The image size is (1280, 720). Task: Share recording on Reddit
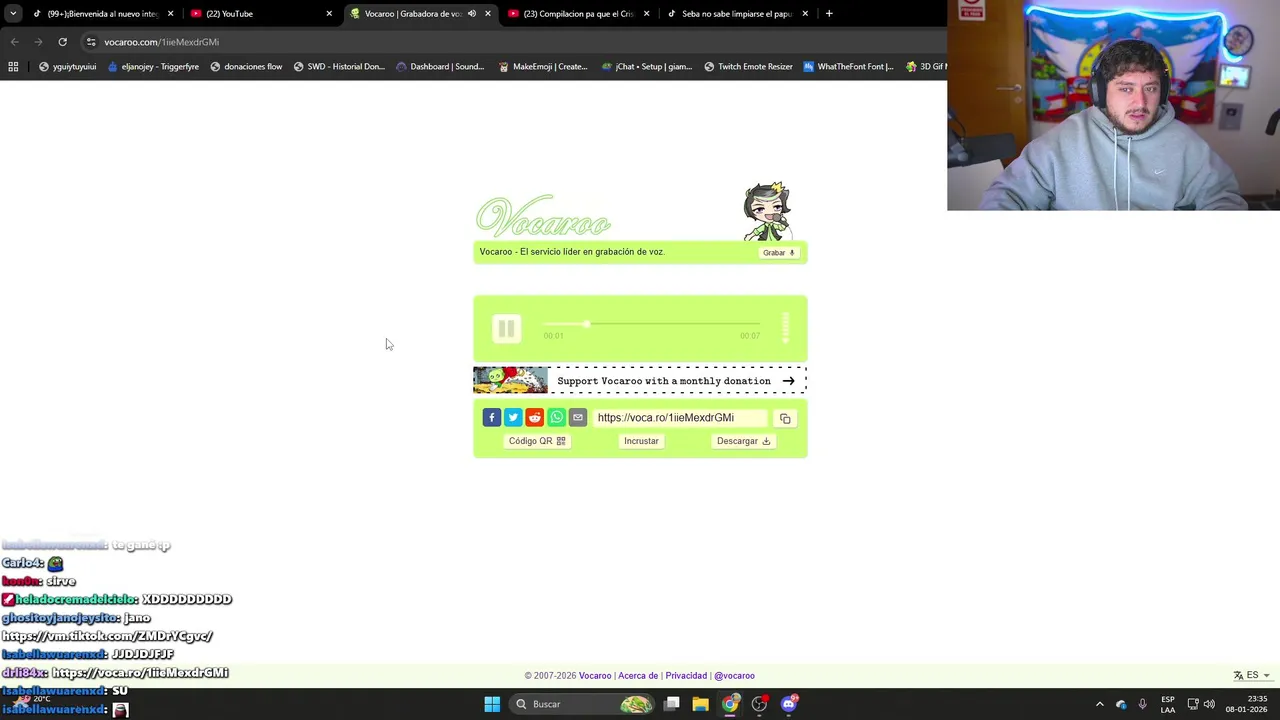coord(535,417)
